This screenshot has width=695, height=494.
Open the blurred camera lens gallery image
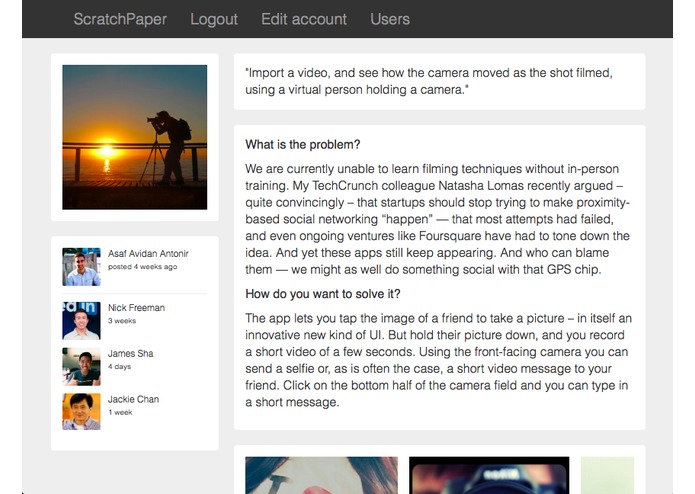pyautogui.click(x=489, y=475)
